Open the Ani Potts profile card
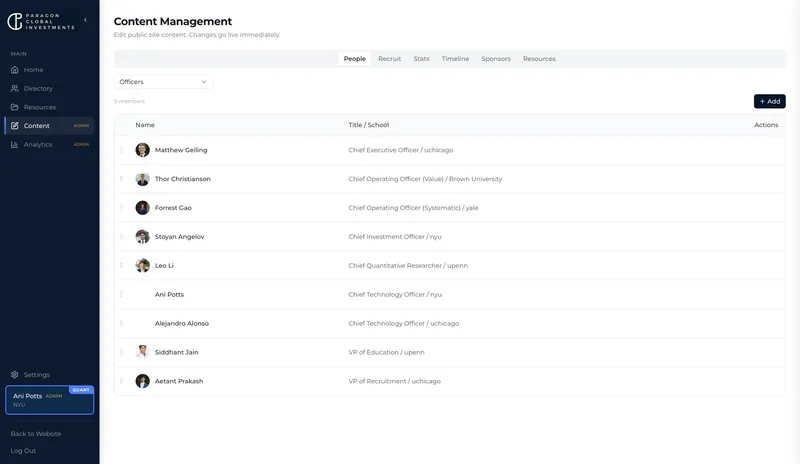Screen dimensions: 800x464 (x=49, y=400)
